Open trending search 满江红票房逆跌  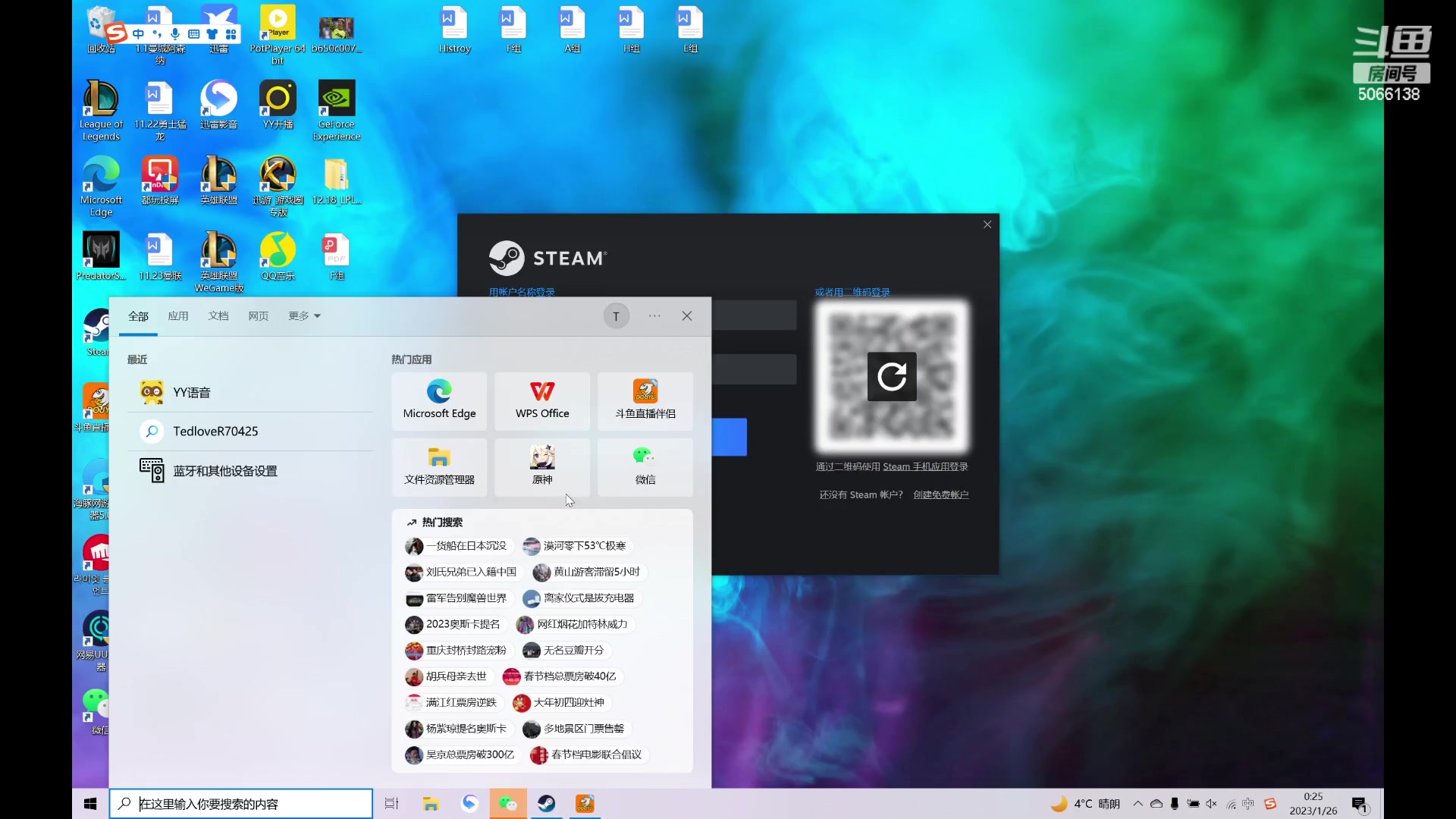point(453,703)
